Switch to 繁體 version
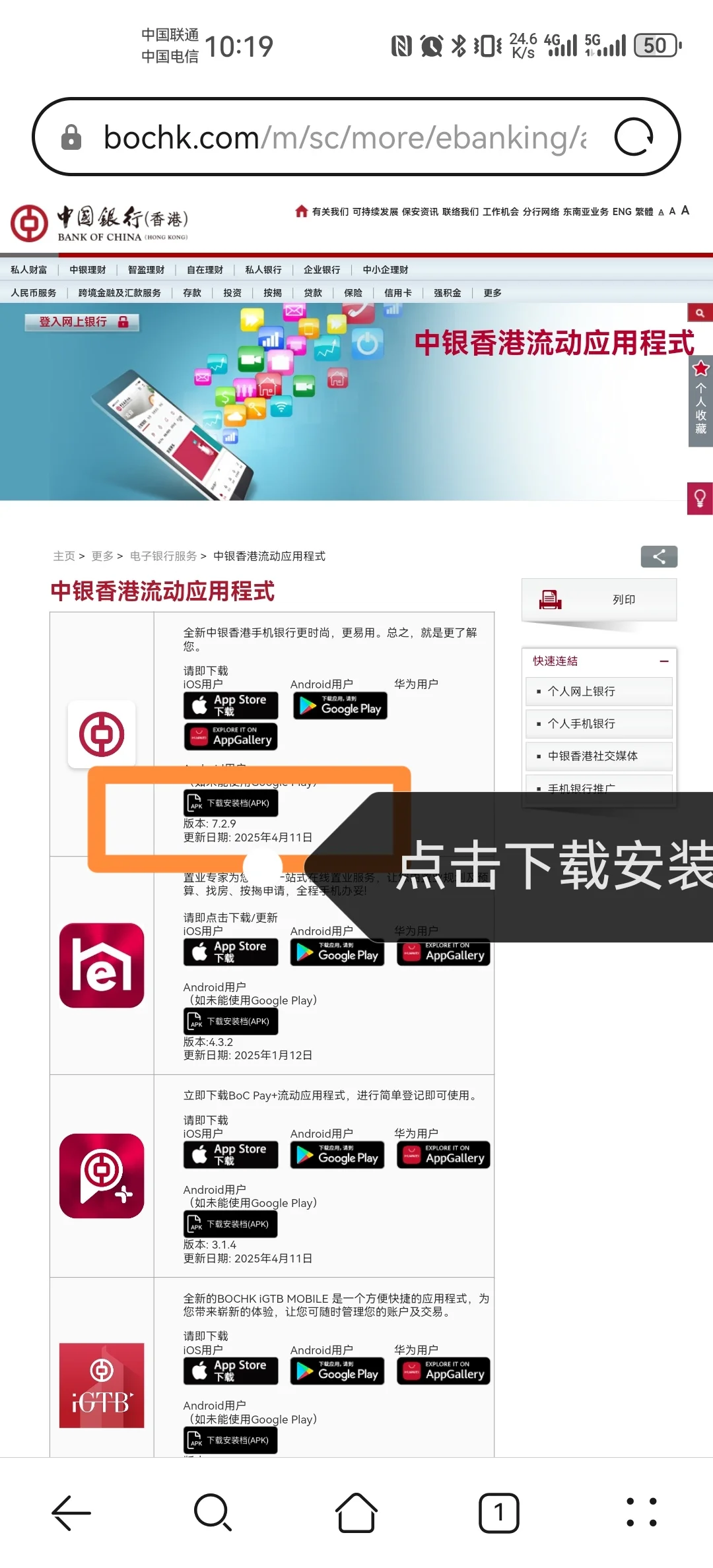This screenshot has width=713, height=1568. click(x=644, y=212)
